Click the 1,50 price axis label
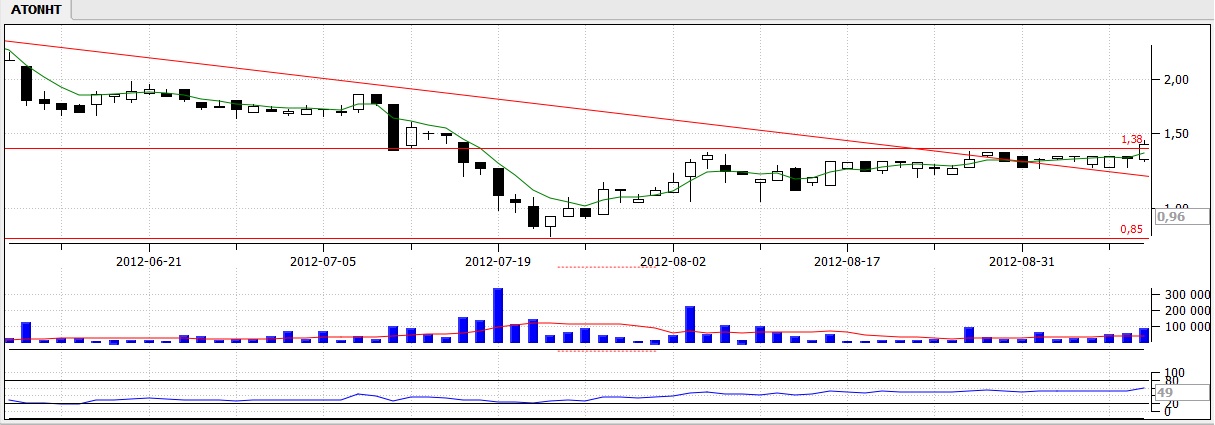 tap(1176, 134)
